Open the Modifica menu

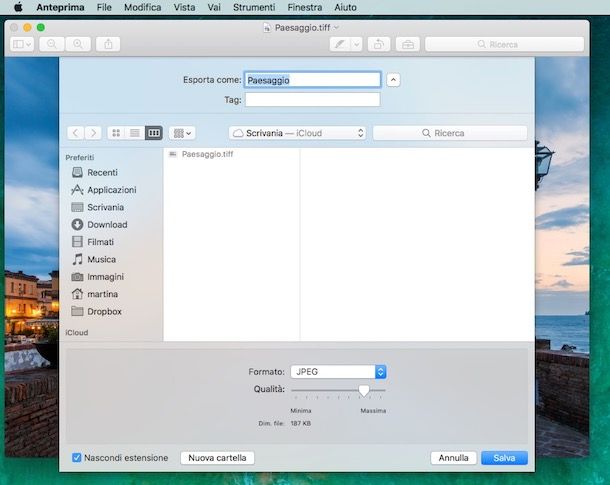pos(142,7)
